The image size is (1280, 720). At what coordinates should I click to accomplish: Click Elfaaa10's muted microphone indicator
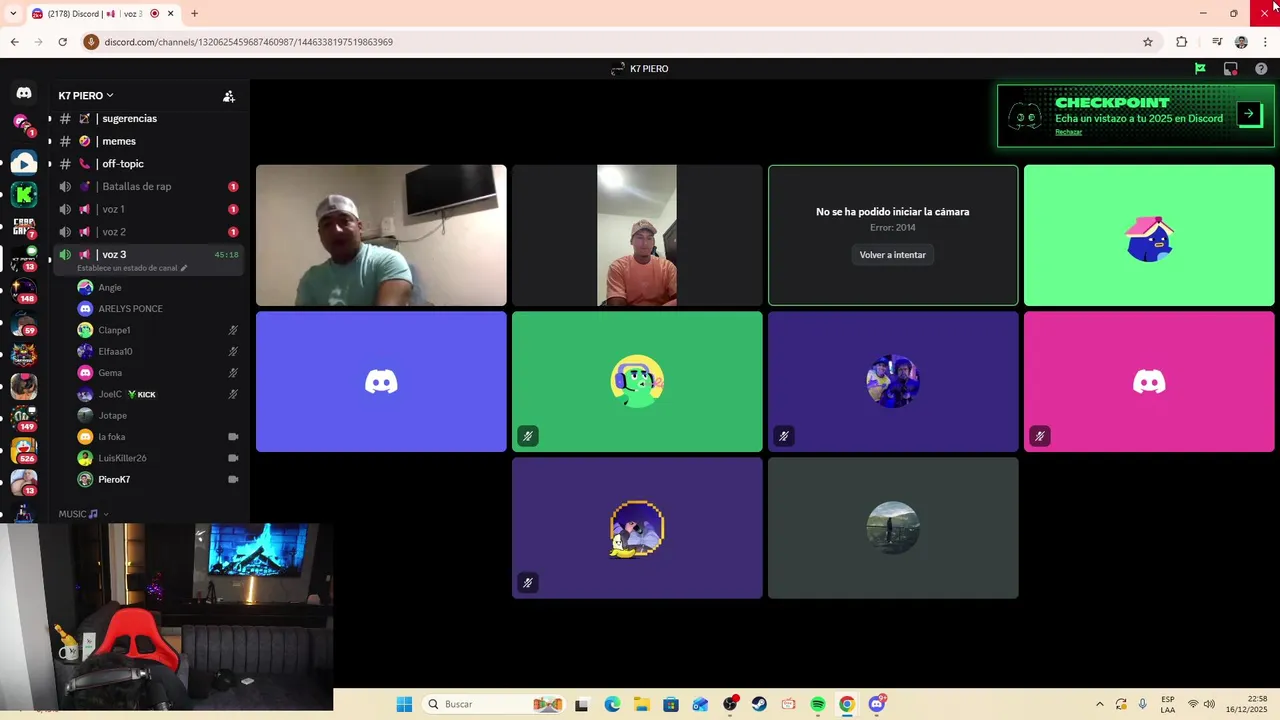pyautogui.click(x=233, y=351)
